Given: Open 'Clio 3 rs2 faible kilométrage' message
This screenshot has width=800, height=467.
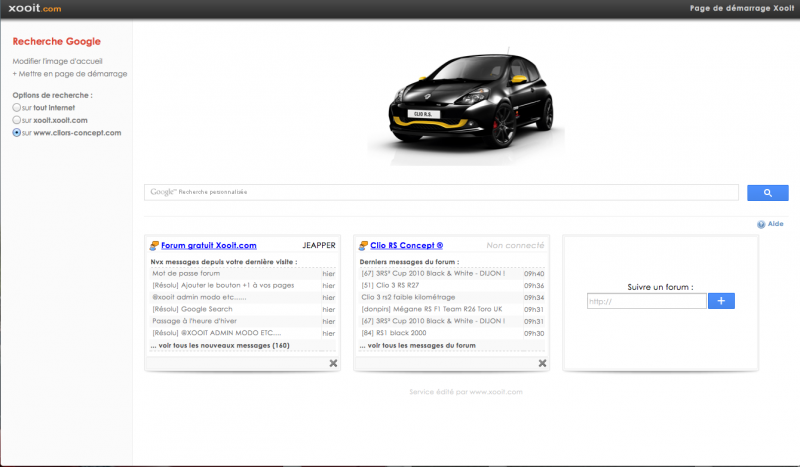Looking at the screenshot, I should pos(408,297).
